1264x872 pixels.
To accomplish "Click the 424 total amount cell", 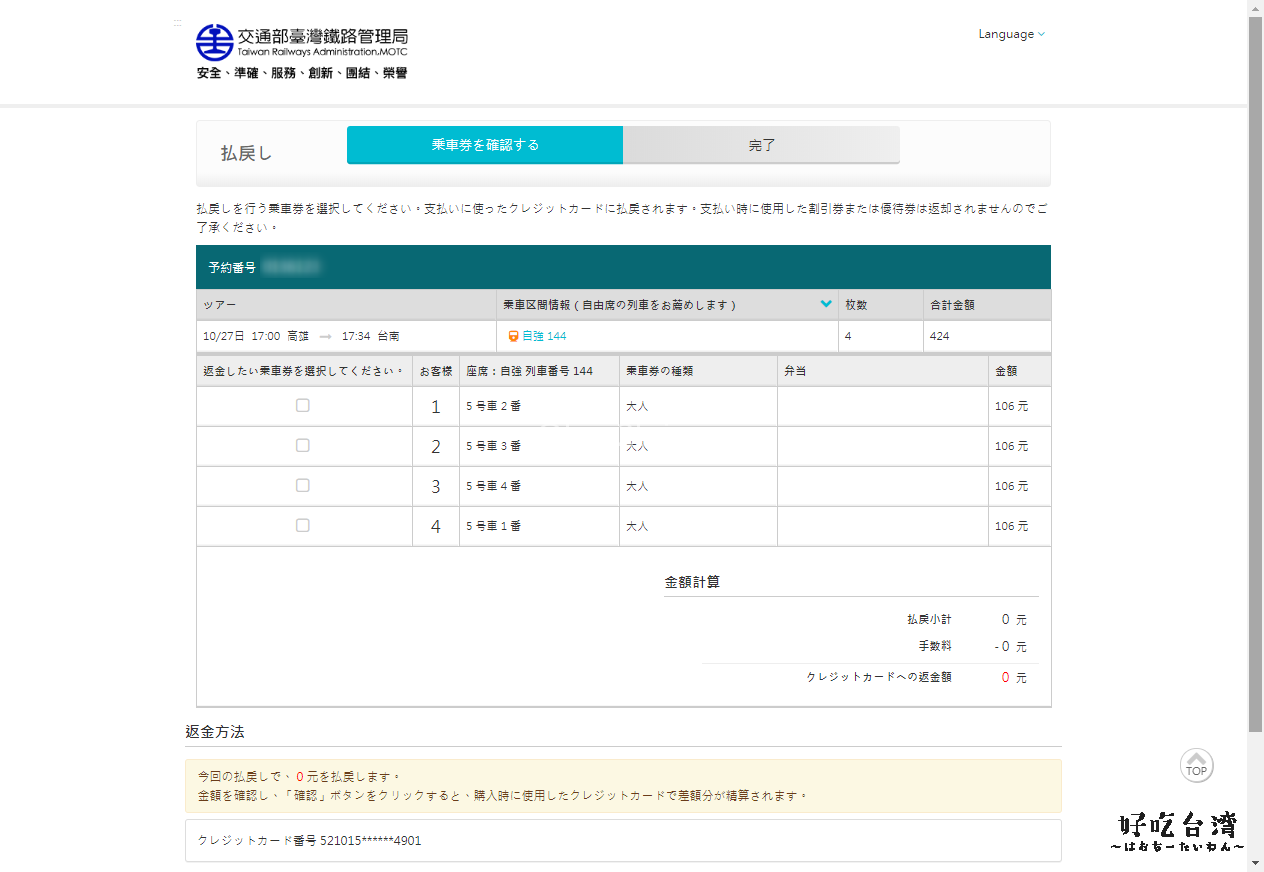I will (985, 336).
